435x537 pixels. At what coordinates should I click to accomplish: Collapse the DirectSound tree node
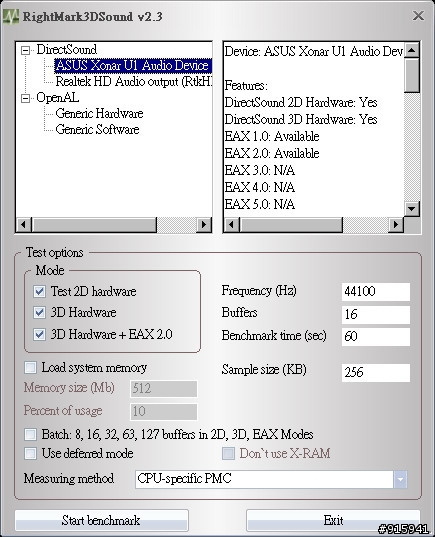(25, 51)
